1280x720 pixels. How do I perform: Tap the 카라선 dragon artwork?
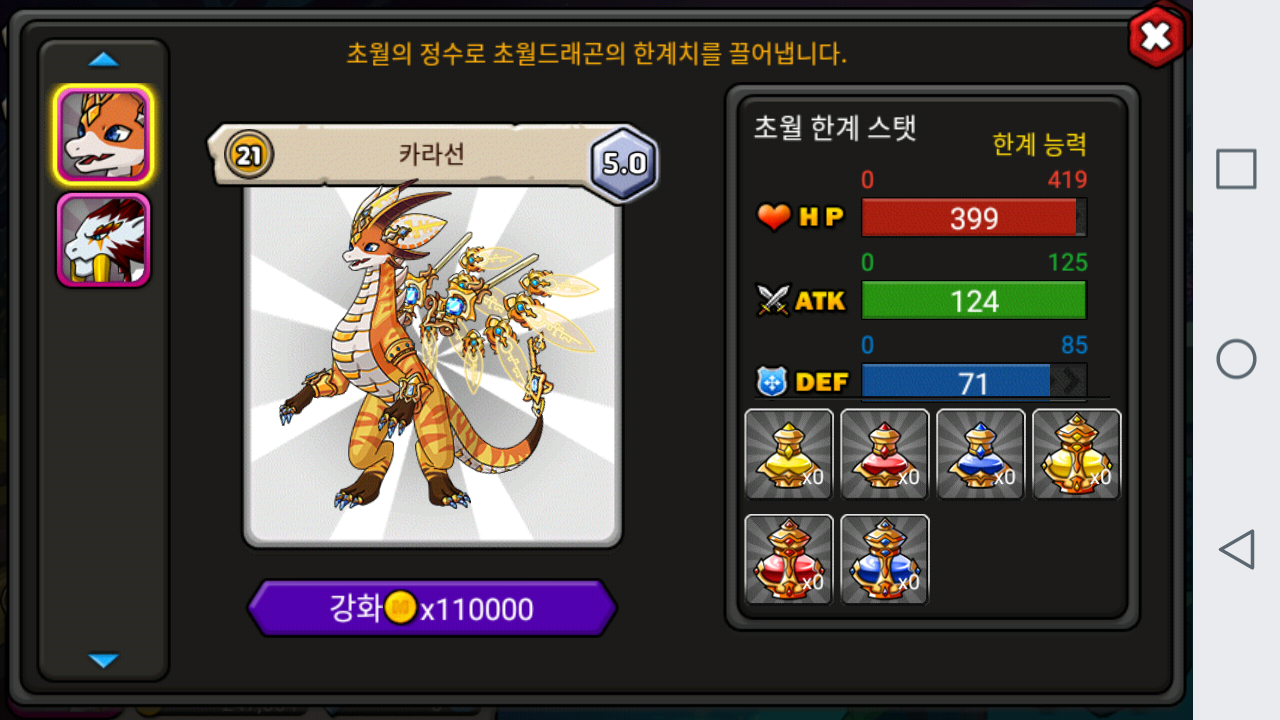432,365
